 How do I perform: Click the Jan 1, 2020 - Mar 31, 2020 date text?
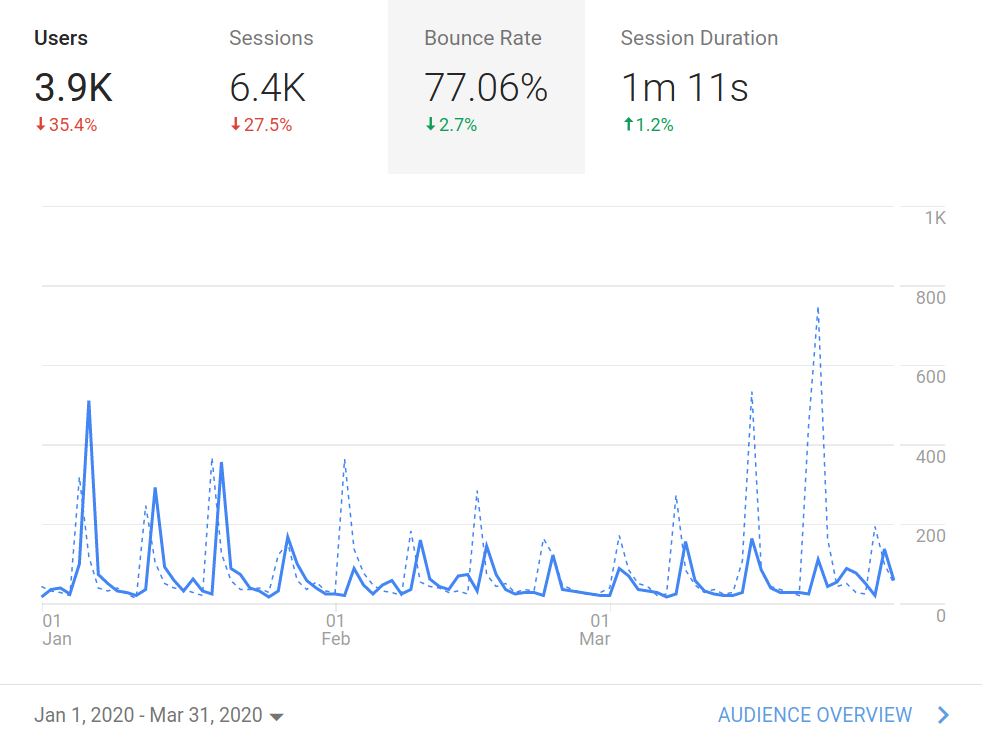[x=148, y=715]
